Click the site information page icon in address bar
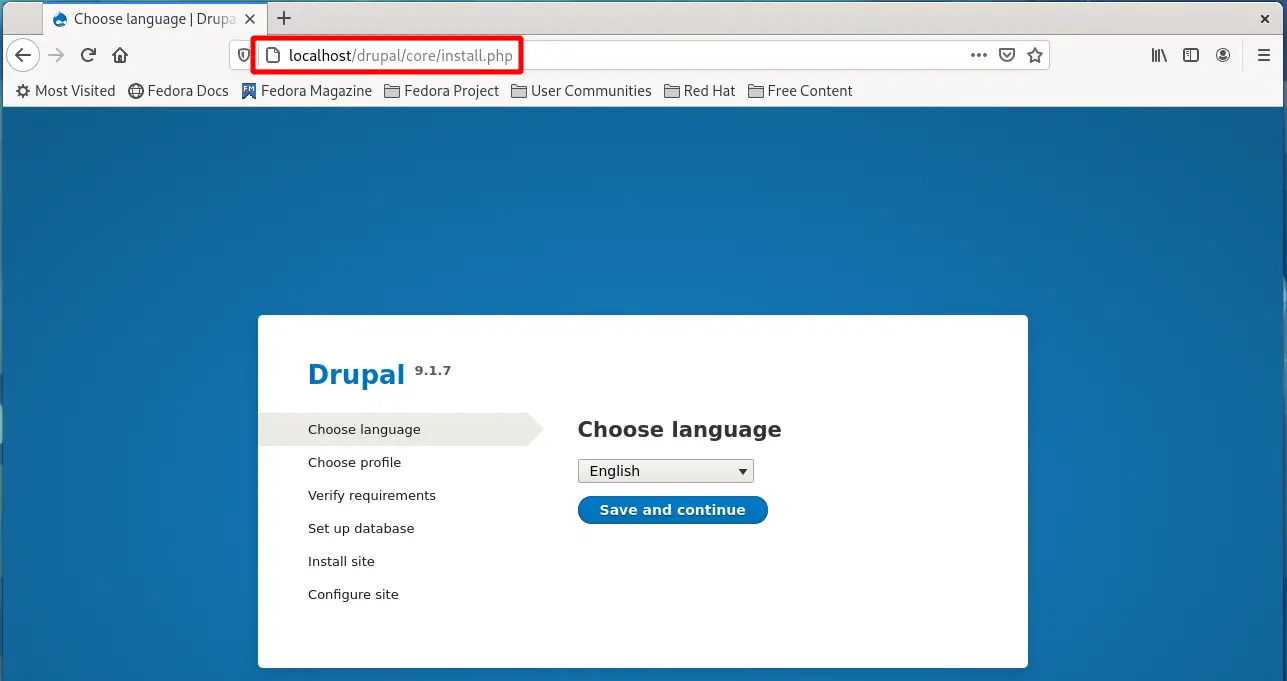This screenshot has width=1287, height=681. (x=272, y=55)
